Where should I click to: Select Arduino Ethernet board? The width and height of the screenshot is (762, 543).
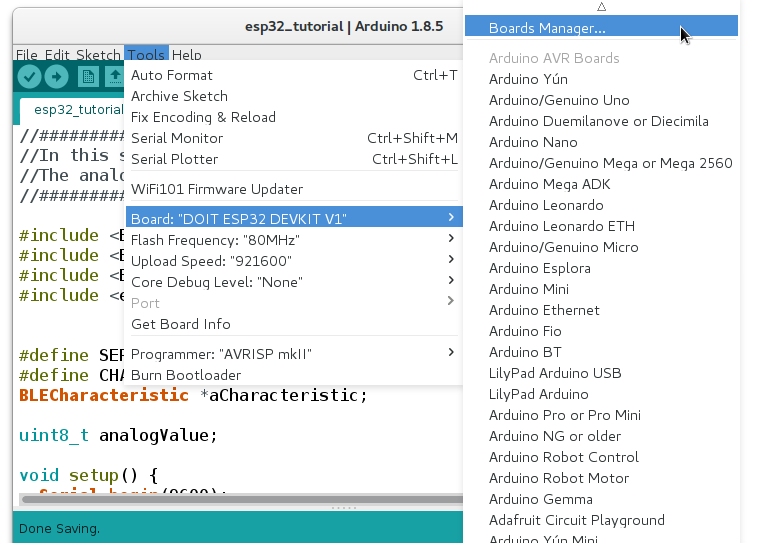(x=601, y=310)
